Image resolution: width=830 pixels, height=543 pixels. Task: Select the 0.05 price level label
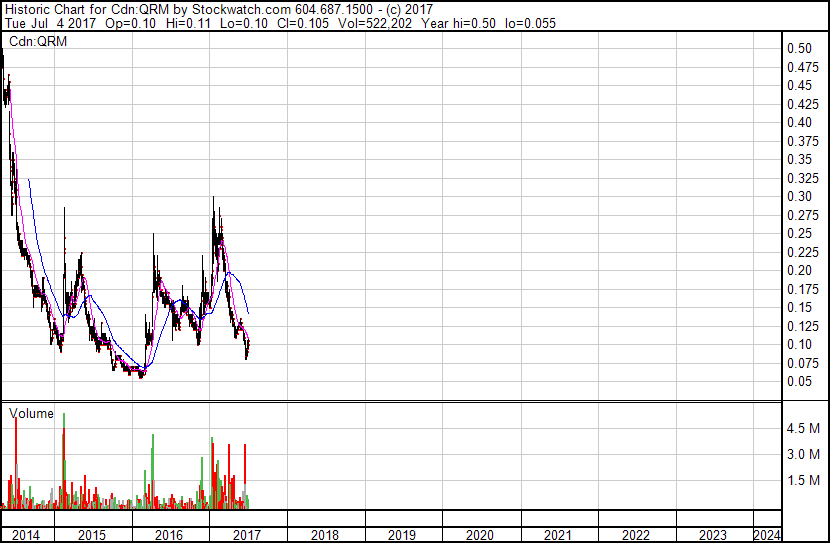799,382
